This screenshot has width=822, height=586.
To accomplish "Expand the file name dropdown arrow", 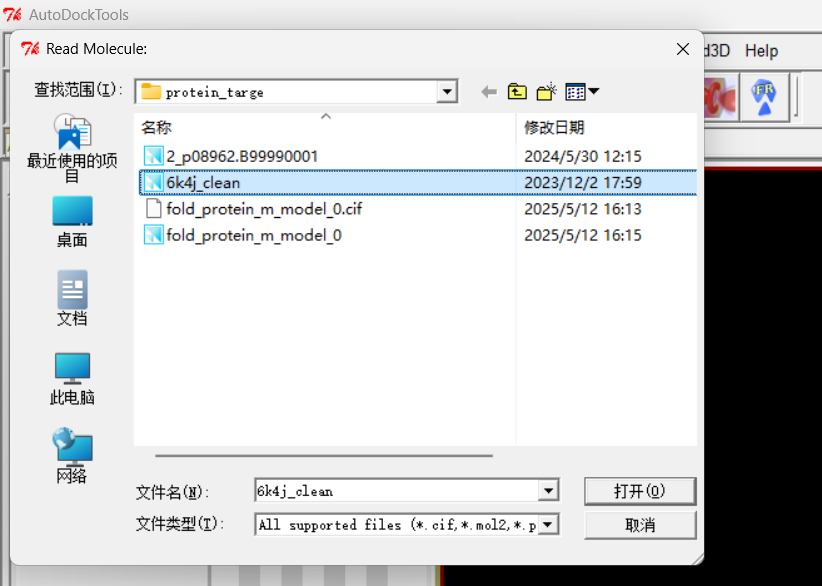I will point(548,491).
